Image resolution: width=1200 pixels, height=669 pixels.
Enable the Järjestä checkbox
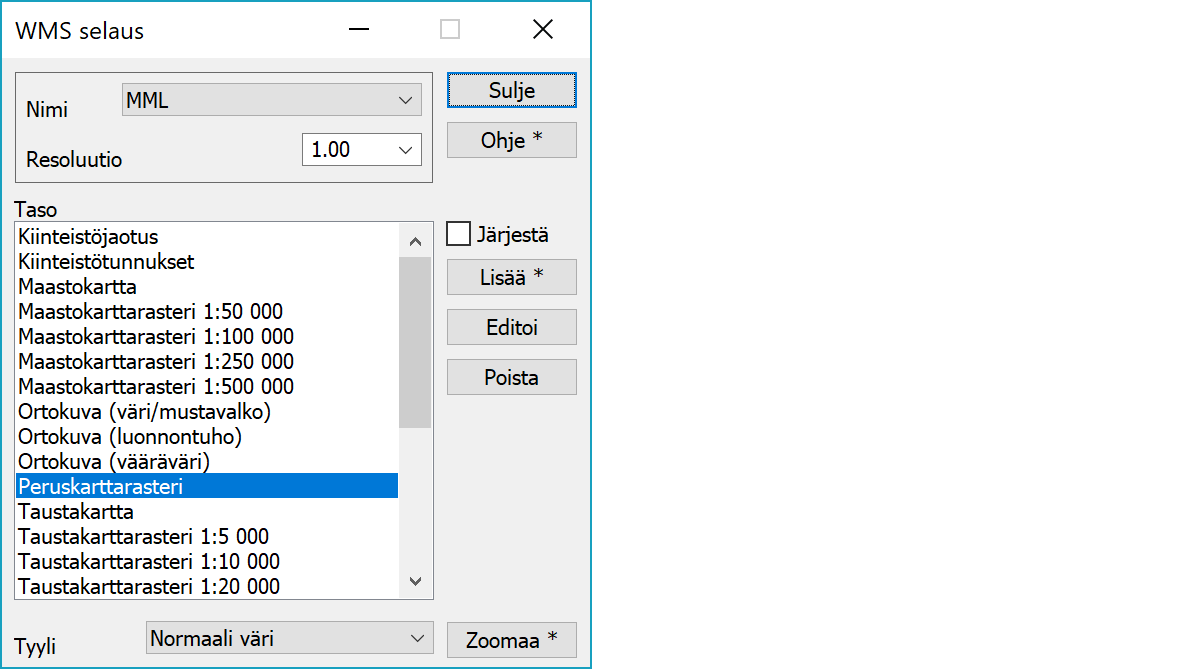pos(459,235)
